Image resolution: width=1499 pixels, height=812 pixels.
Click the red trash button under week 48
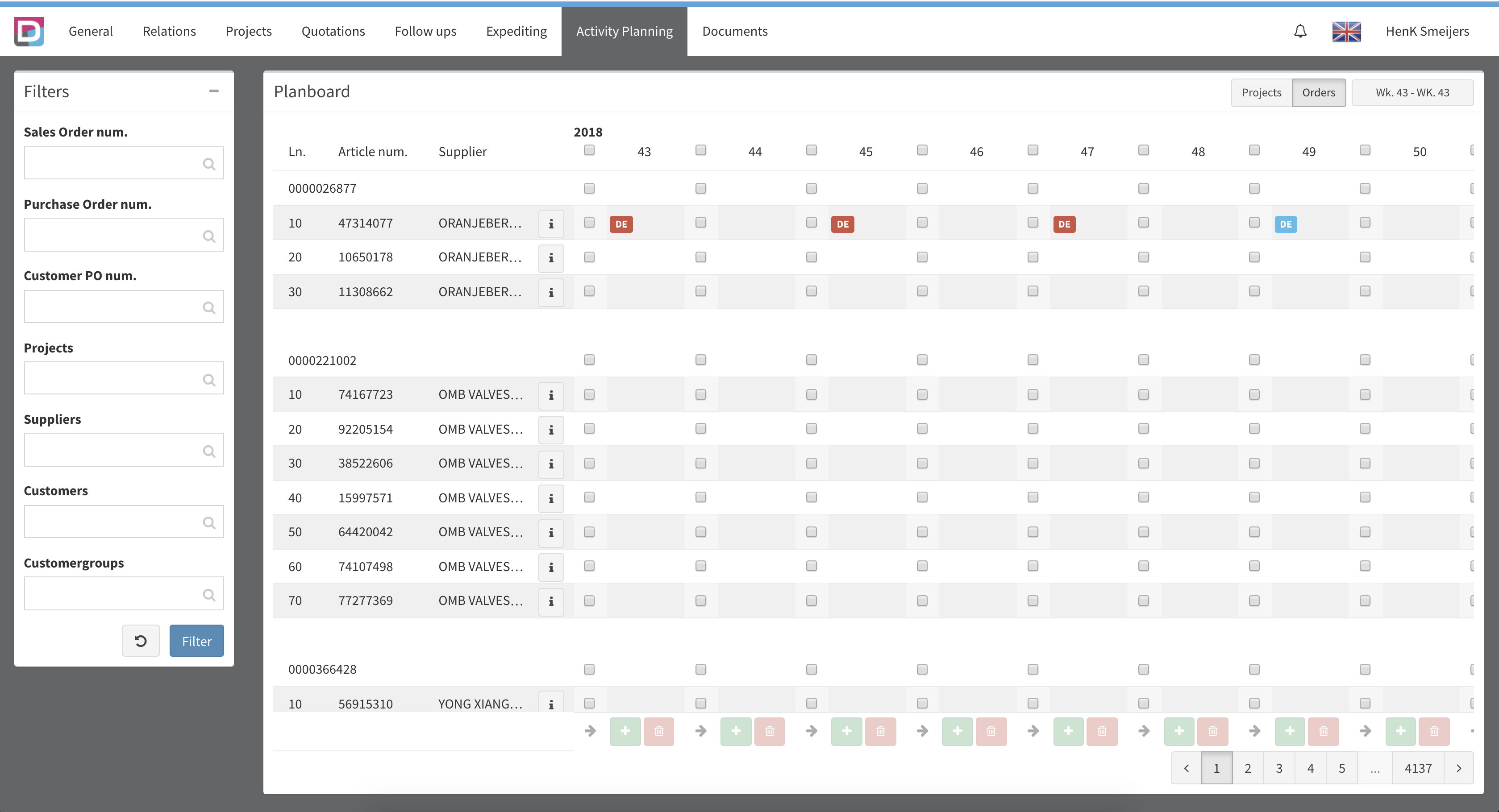tap(1213, 731)
